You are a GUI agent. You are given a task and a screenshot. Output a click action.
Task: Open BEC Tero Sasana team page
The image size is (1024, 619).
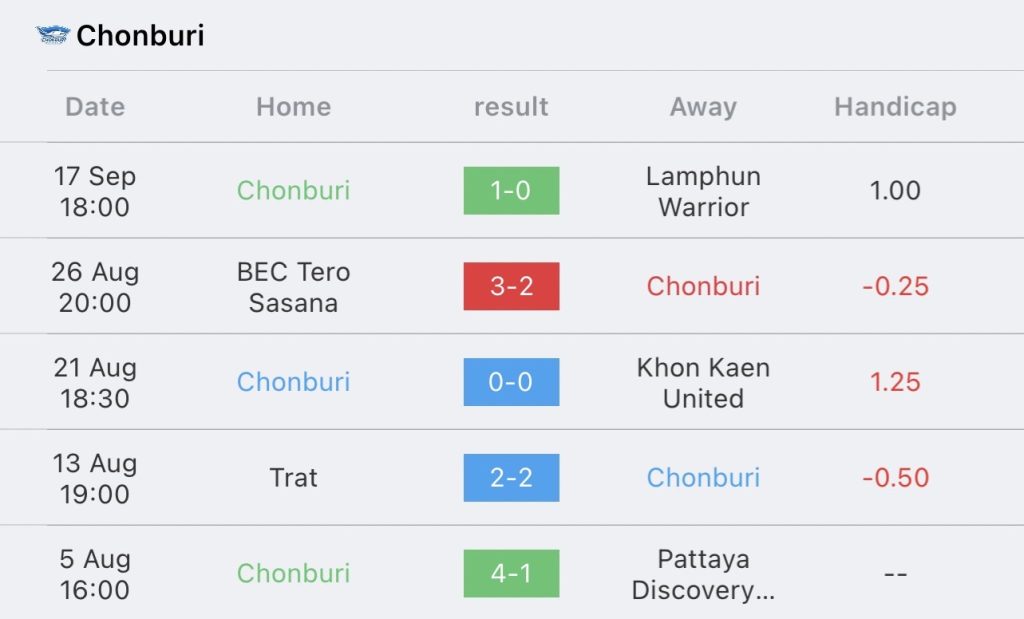pyautogui.click(x=294, y=287)
